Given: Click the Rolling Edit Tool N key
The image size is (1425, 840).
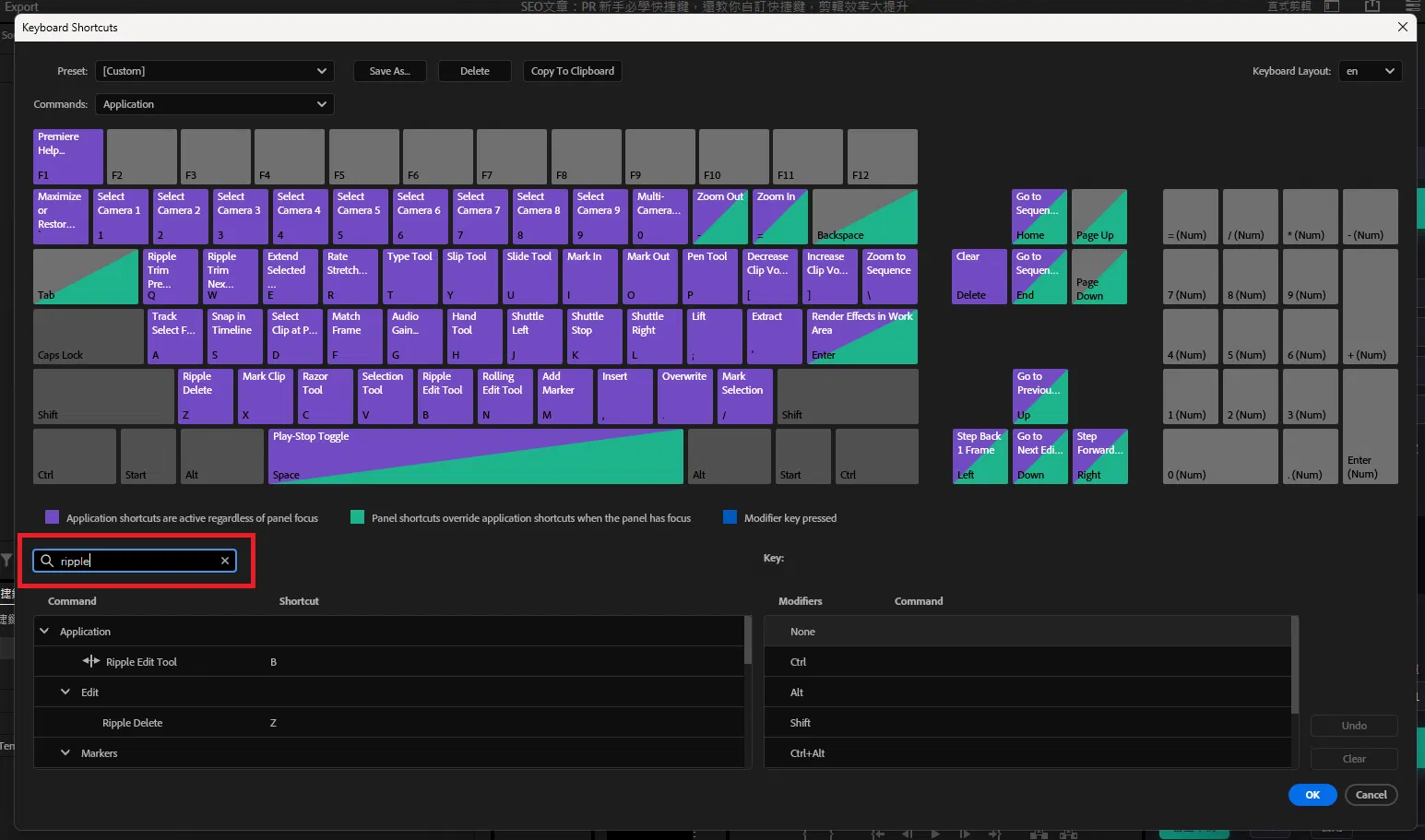Looking at the screenshot, I should [505, 396].
